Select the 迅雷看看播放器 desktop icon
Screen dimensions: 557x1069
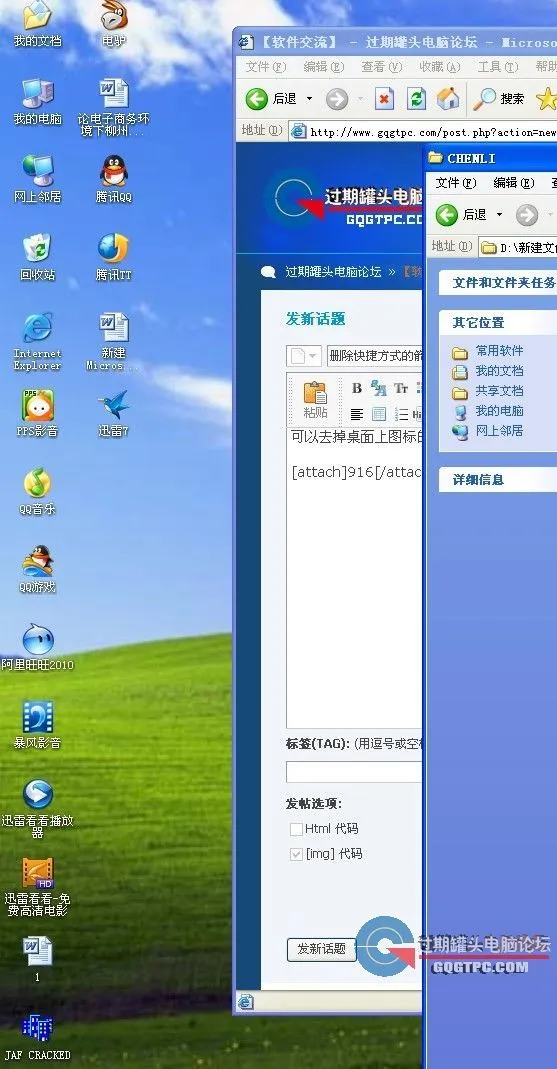tap(37, 809)
